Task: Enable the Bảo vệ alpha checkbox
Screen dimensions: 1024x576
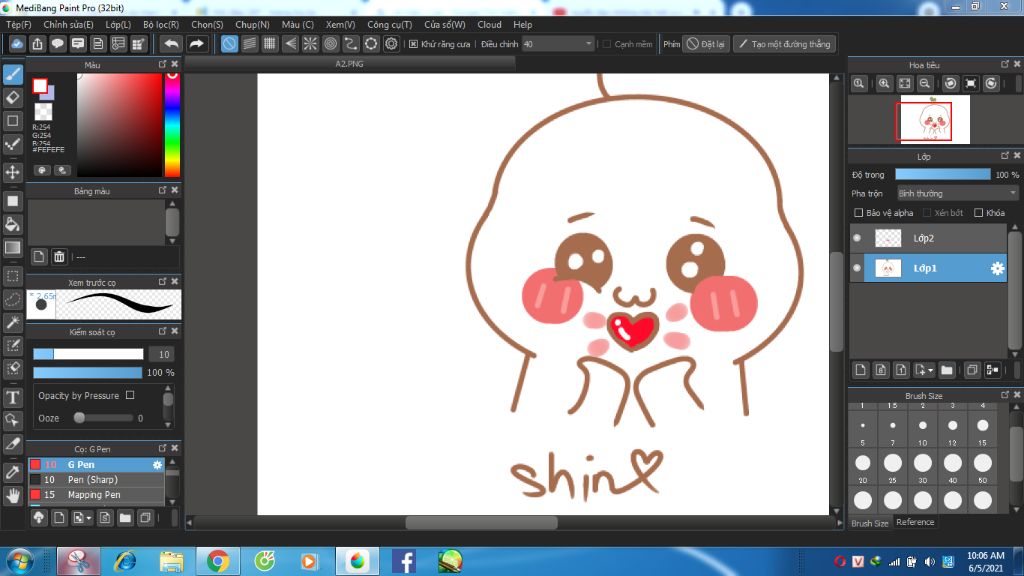Action: click(x=859, y=213)
